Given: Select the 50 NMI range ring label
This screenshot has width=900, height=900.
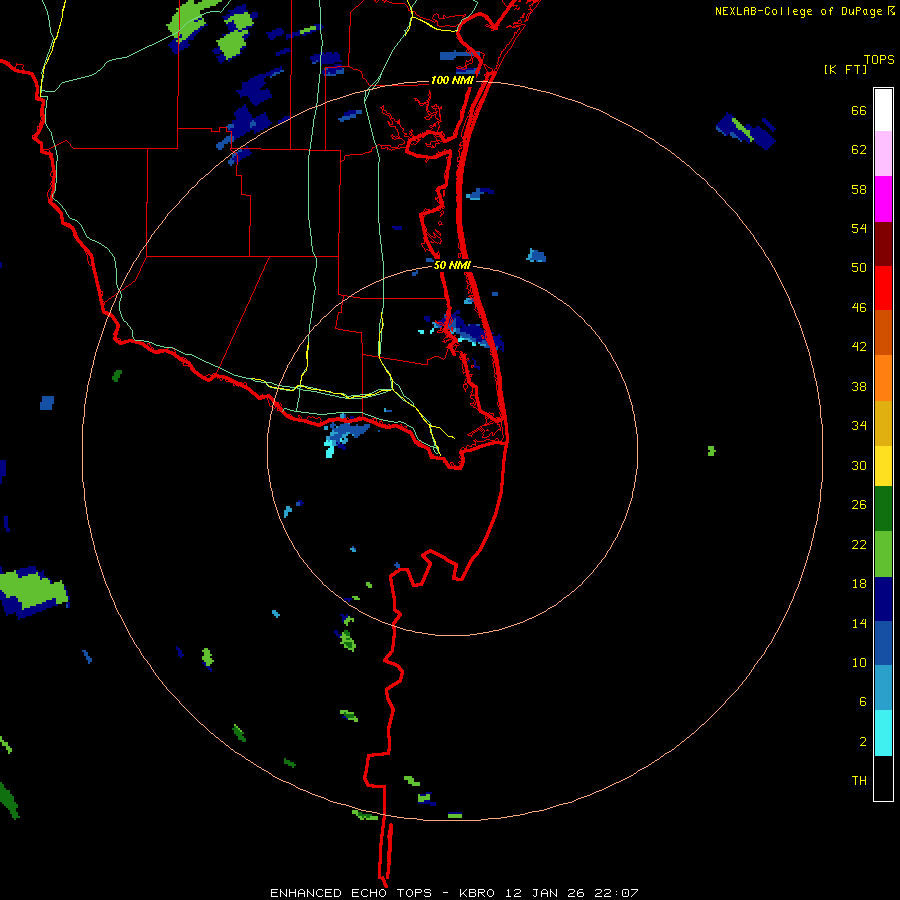Looking at the screenshot, I should coord(452,265).
